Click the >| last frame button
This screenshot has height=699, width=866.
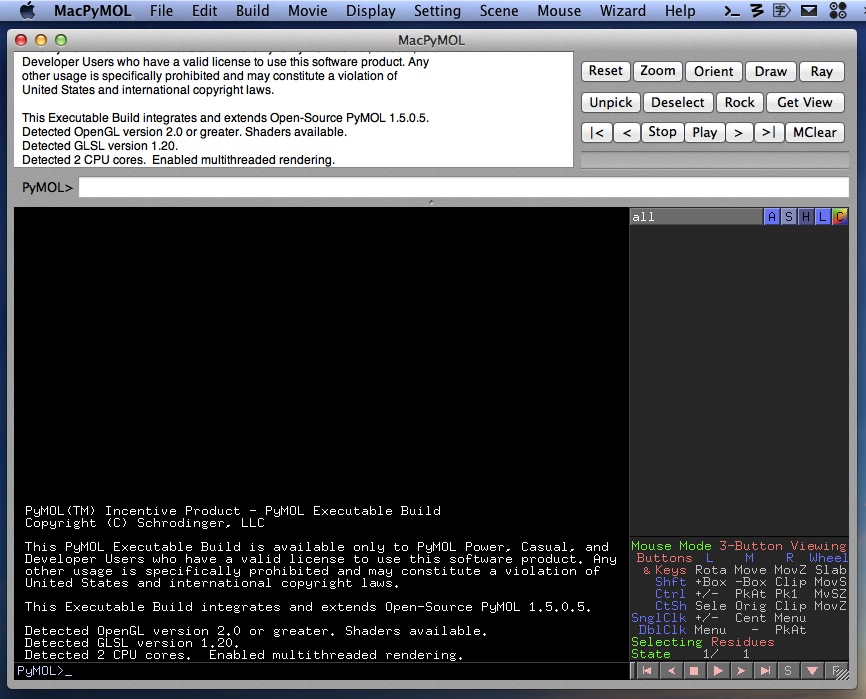(769, 133)
